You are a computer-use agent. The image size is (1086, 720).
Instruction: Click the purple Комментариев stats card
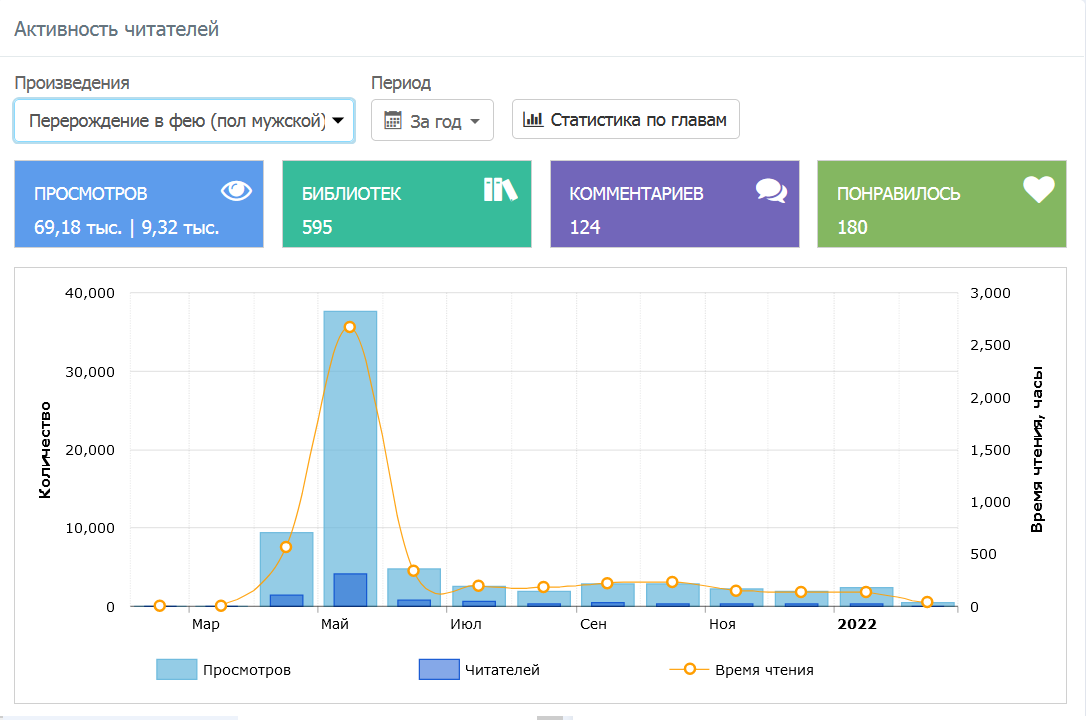point(675,204)
